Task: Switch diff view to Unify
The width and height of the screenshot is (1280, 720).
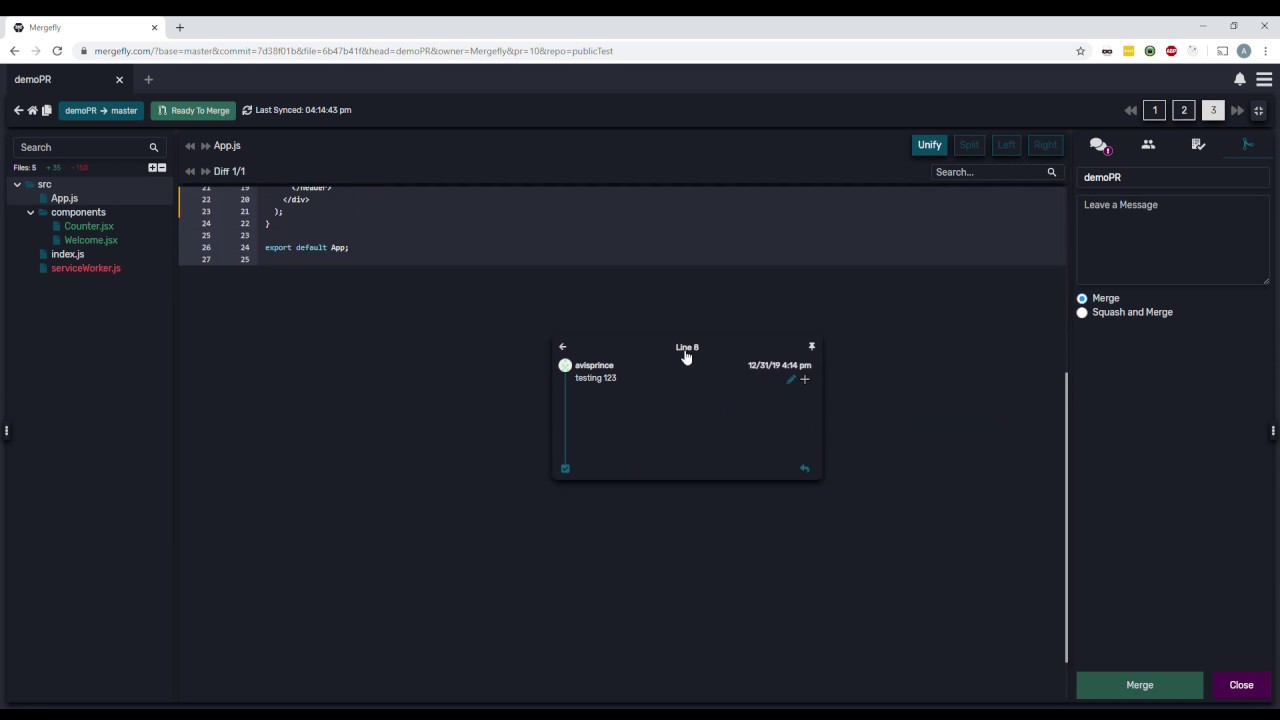Action: (929, 145)
